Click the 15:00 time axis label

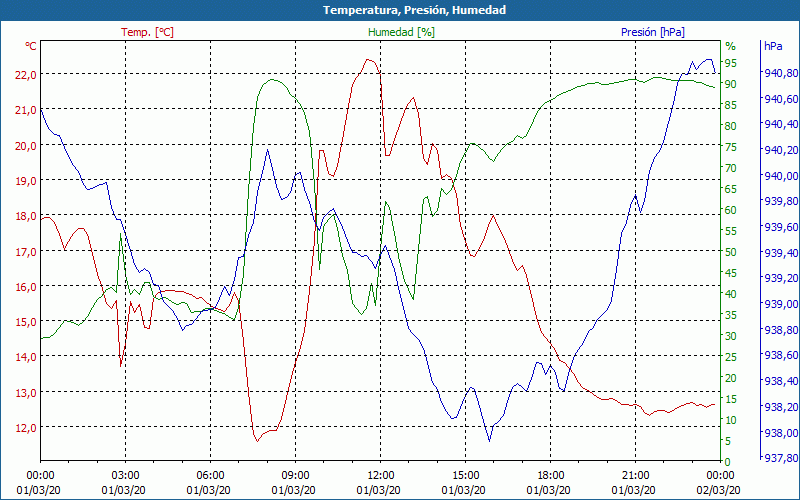point(465,476)
